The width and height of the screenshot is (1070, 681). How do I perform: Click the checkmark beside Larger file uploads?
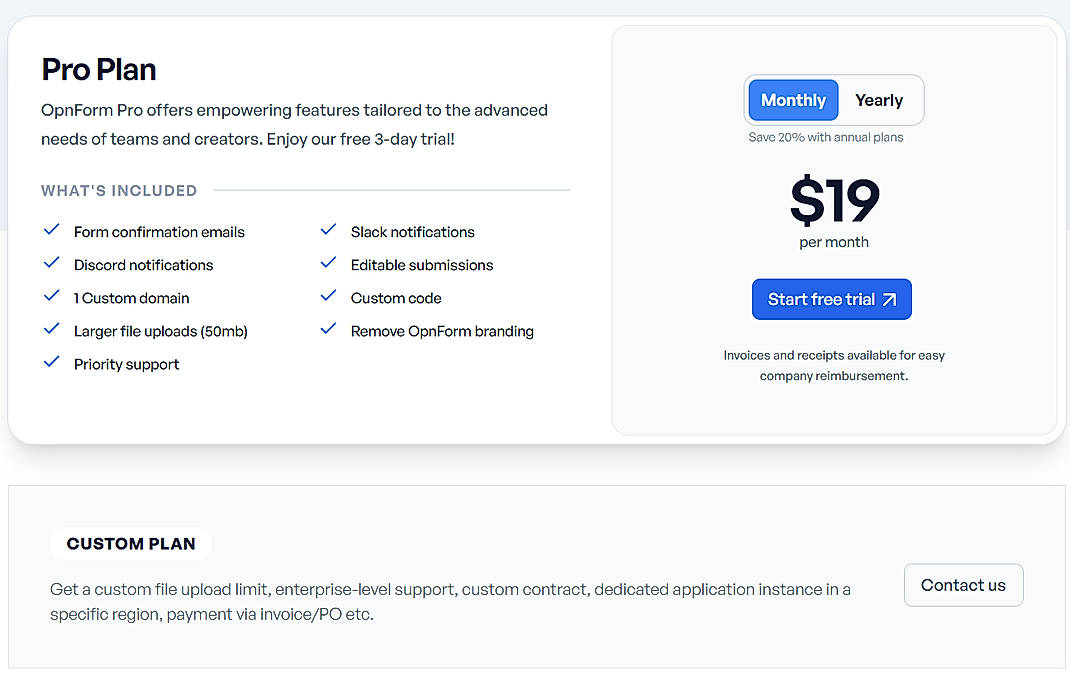tap(52, 330)
